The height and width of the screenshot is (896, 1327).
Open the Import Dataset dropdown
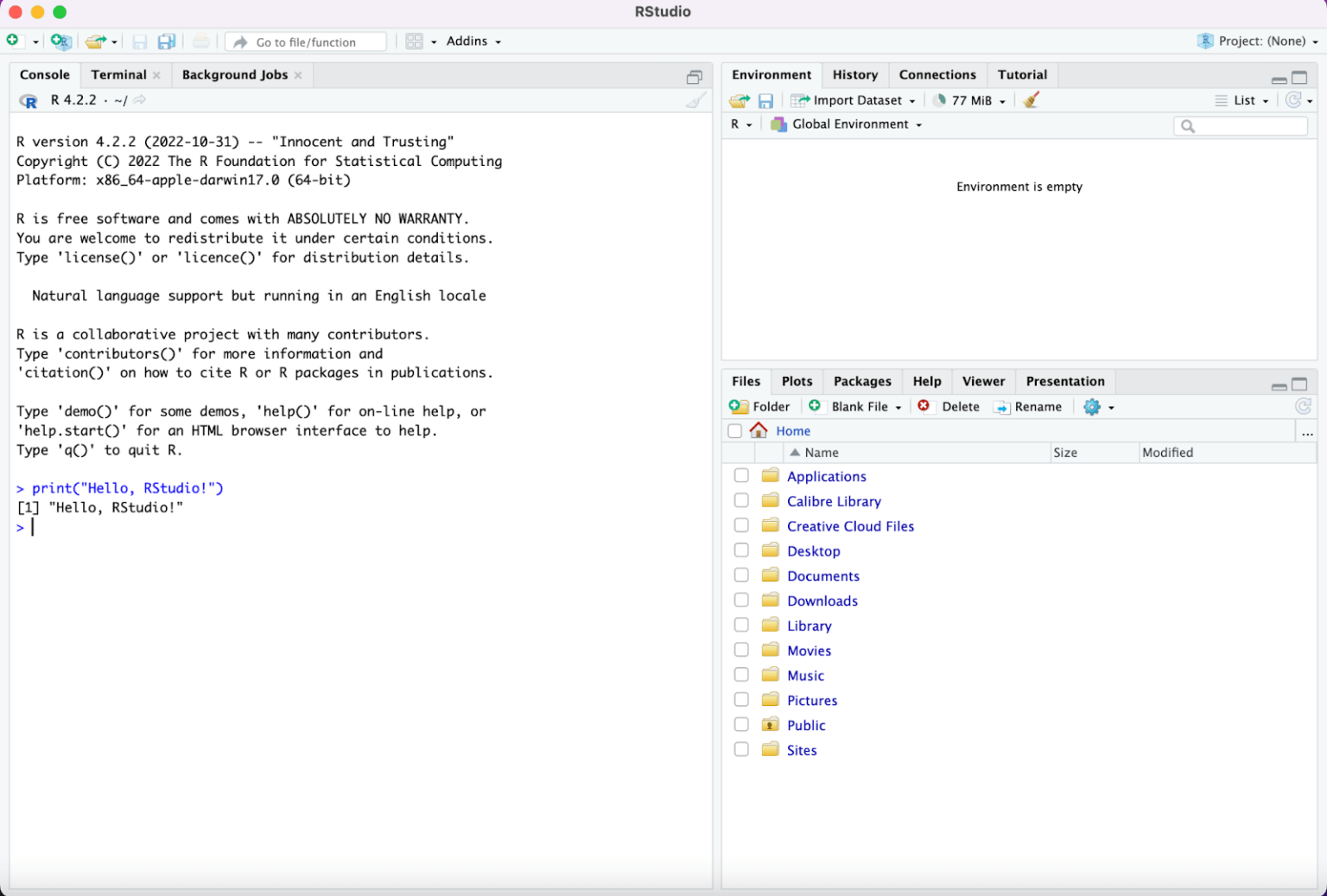(853, 99)
